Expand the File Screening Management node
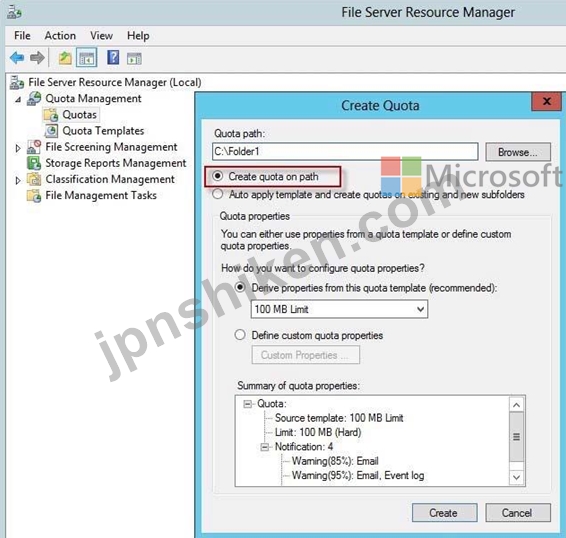 click(18, 148)
